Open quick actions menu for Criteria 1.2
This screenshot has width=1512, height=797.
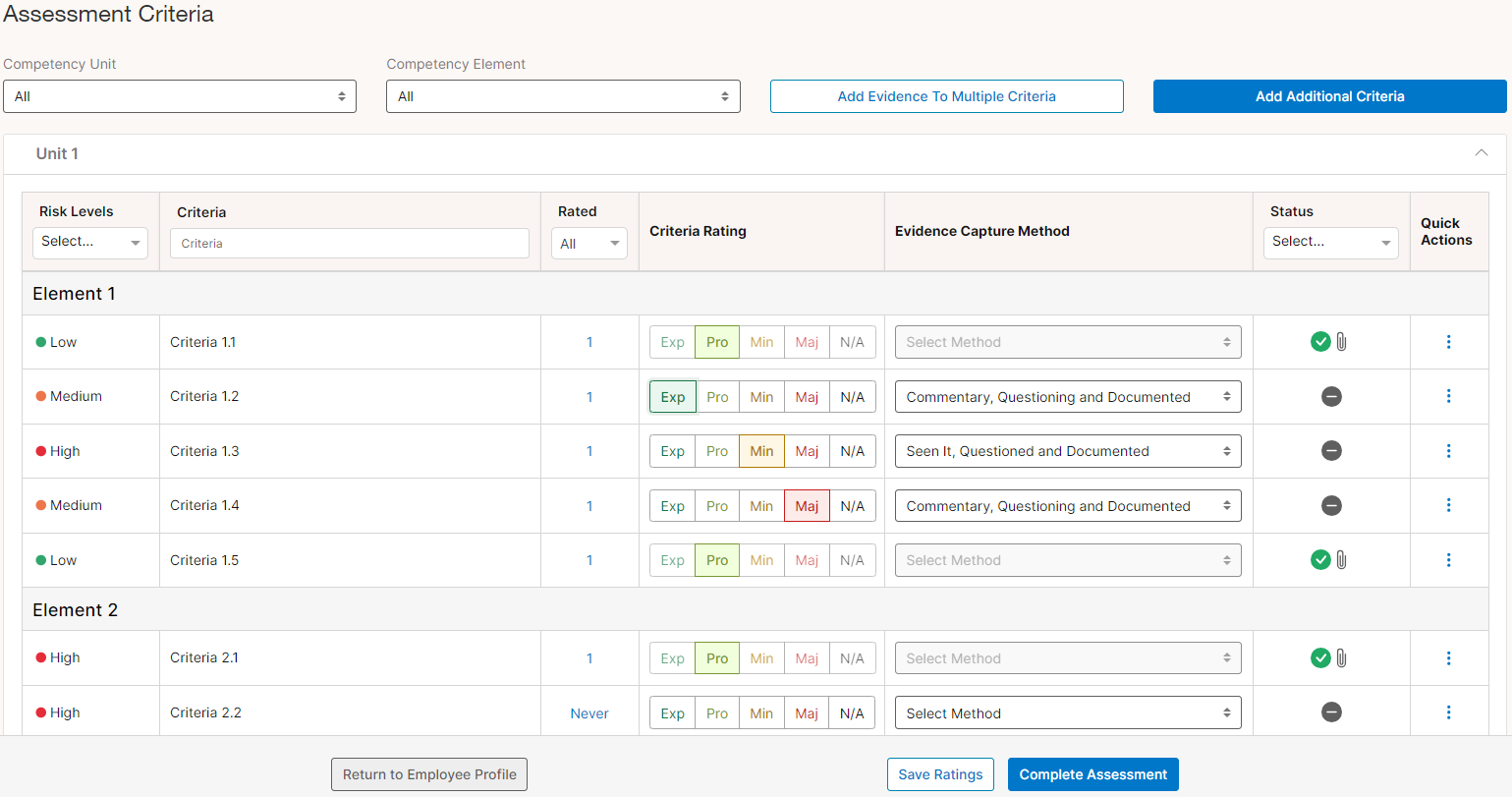[1448, 396]
